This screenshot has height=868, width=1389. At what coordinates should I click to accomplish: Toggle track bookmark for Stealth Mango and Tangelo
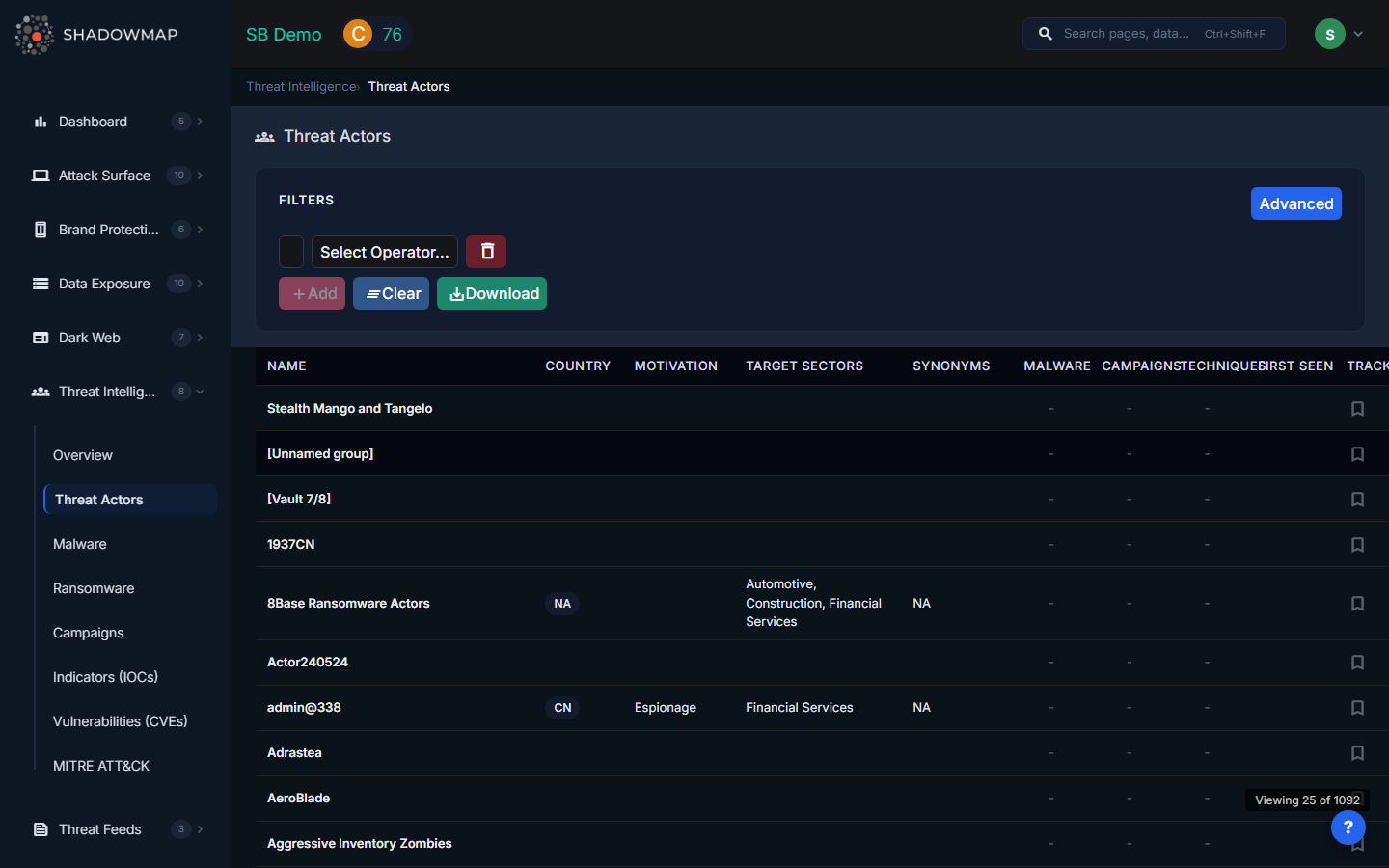(x=1357, y=409)
